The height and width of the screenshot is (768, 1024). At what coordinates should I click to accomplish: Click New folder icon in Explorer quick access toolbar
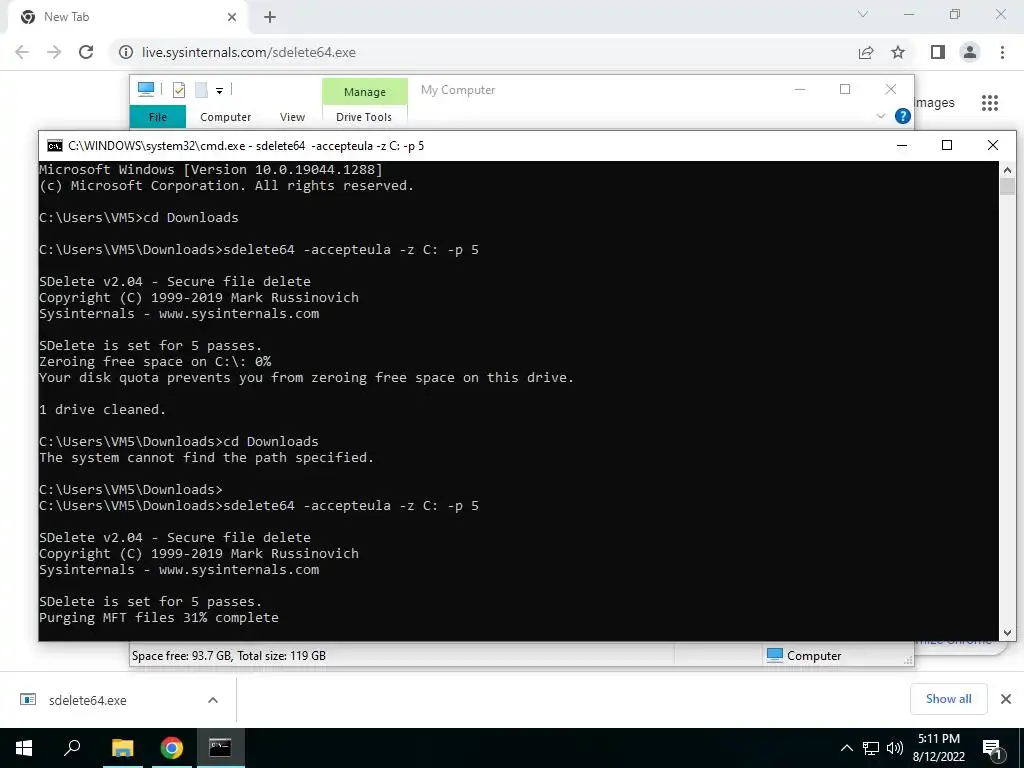[201, 90]
